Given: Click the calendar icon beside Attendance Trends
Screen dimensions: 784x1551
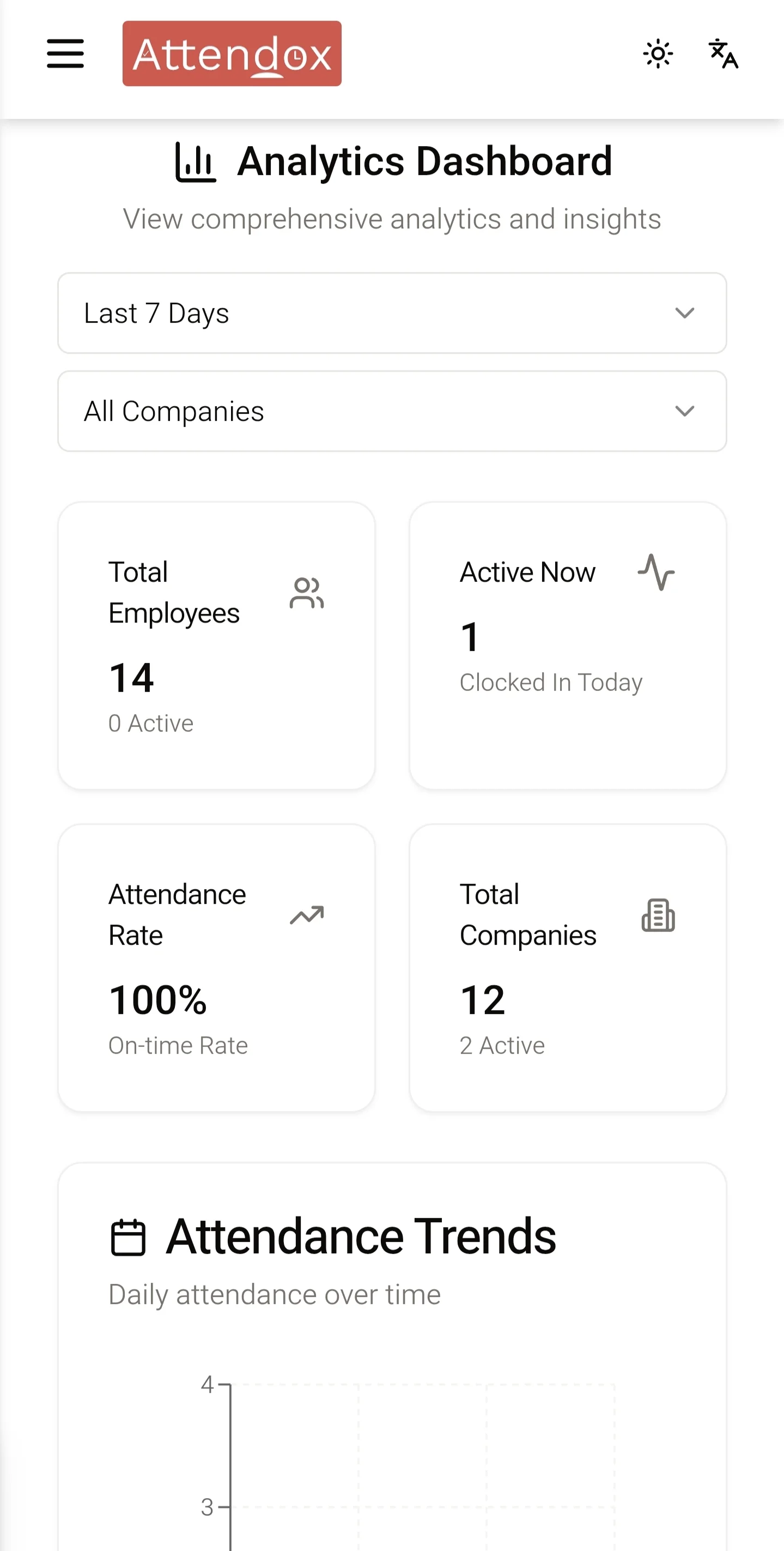Looking at the screenshot, I should click(x=128, y=1238).
